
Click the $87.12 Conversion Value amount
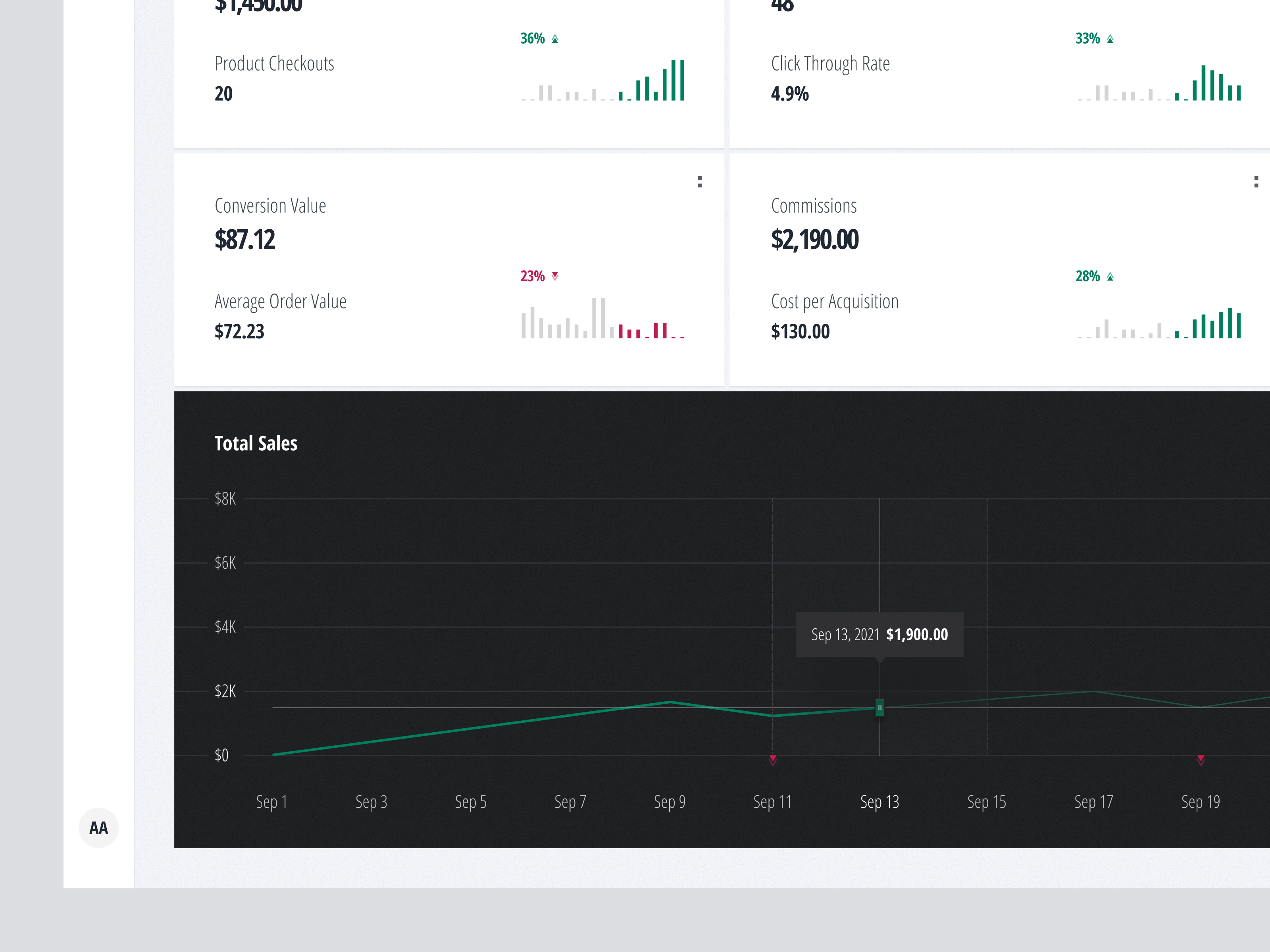[x=244, y=239]
